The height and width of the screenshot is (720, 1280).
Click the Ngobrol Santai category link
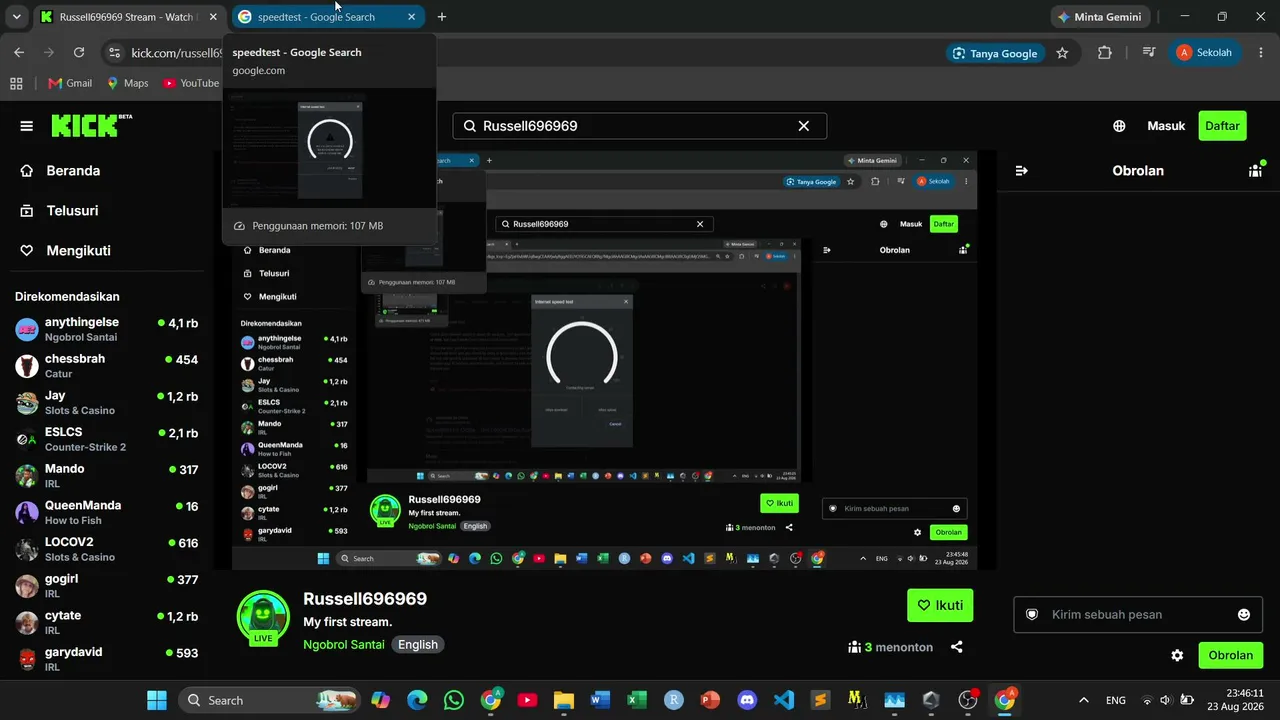[x=344, y=645]
